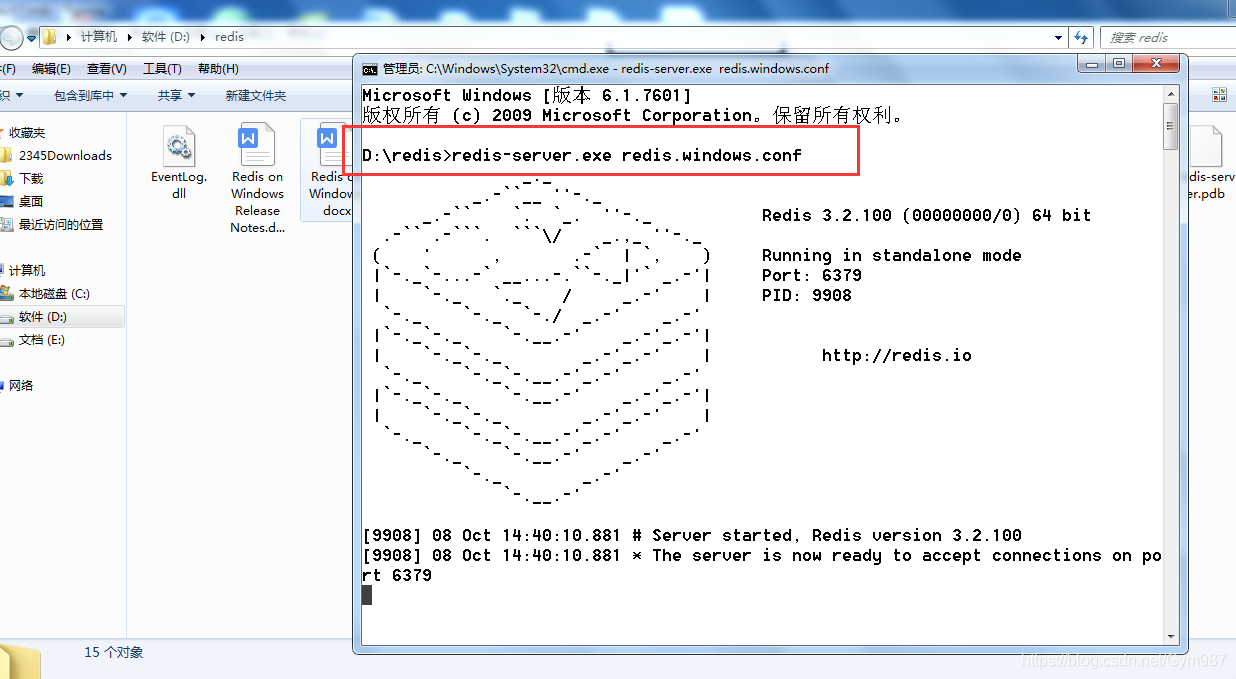Click the "Redis 3.2.100" version line
1236x679 pixels.
(926, 215)
